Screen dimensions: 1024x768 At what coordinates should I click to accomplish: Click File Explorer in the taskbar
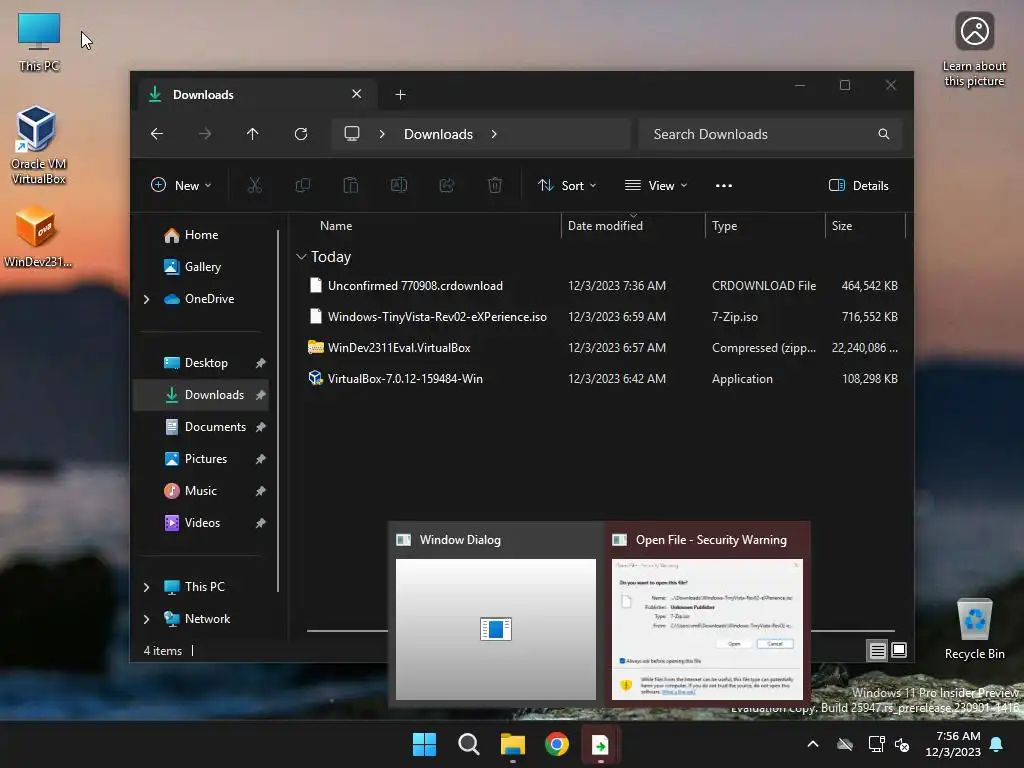coord(513,744)
